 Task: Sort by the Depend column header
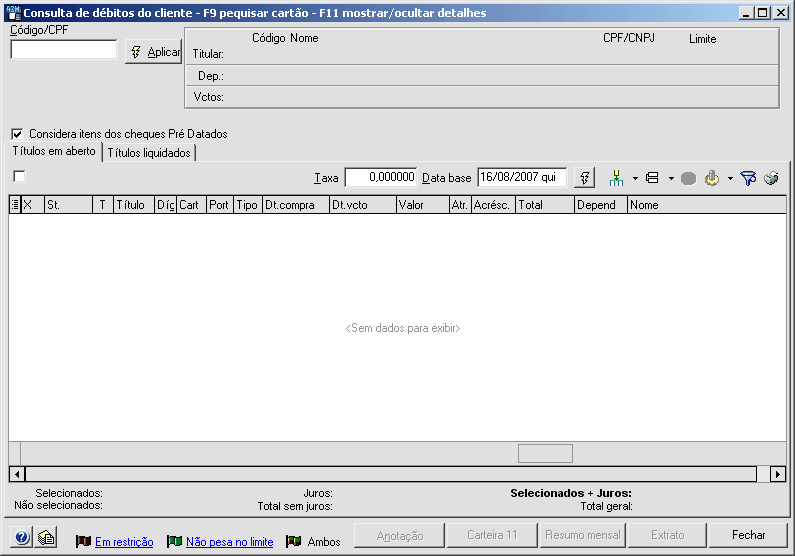[x=601, y=205]
